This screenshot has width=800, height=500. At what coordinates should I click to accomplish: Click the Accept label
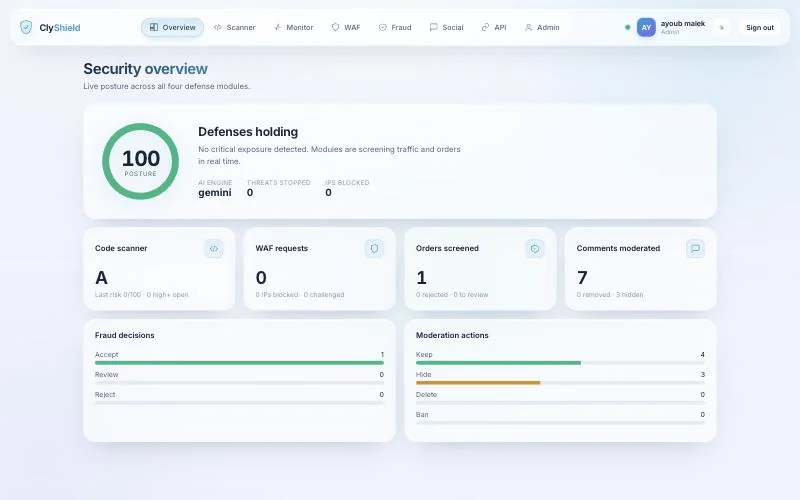pos(106,355)
